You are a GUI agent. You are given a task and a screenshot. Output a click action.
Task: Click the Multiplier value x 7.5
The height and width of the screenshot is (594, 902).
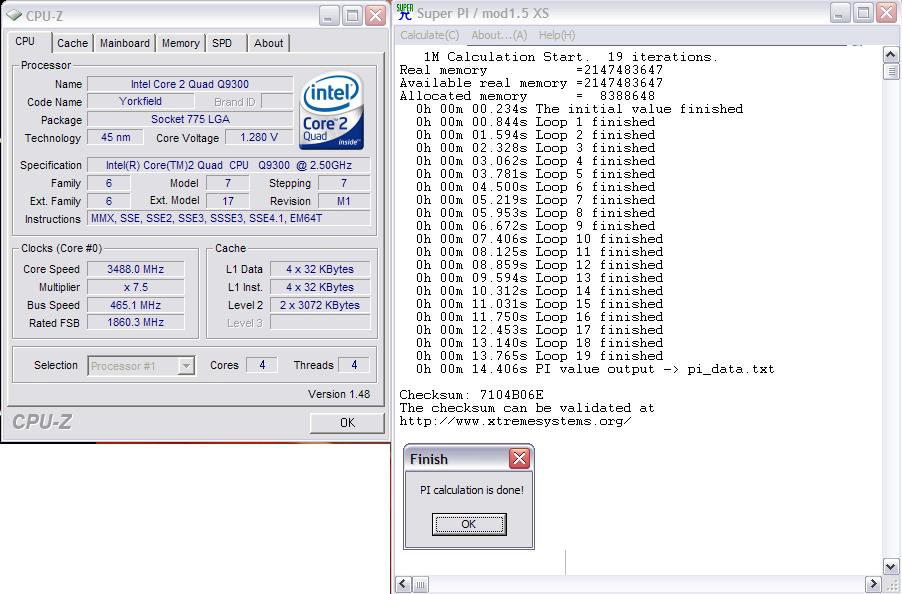[x=136, y=287]
